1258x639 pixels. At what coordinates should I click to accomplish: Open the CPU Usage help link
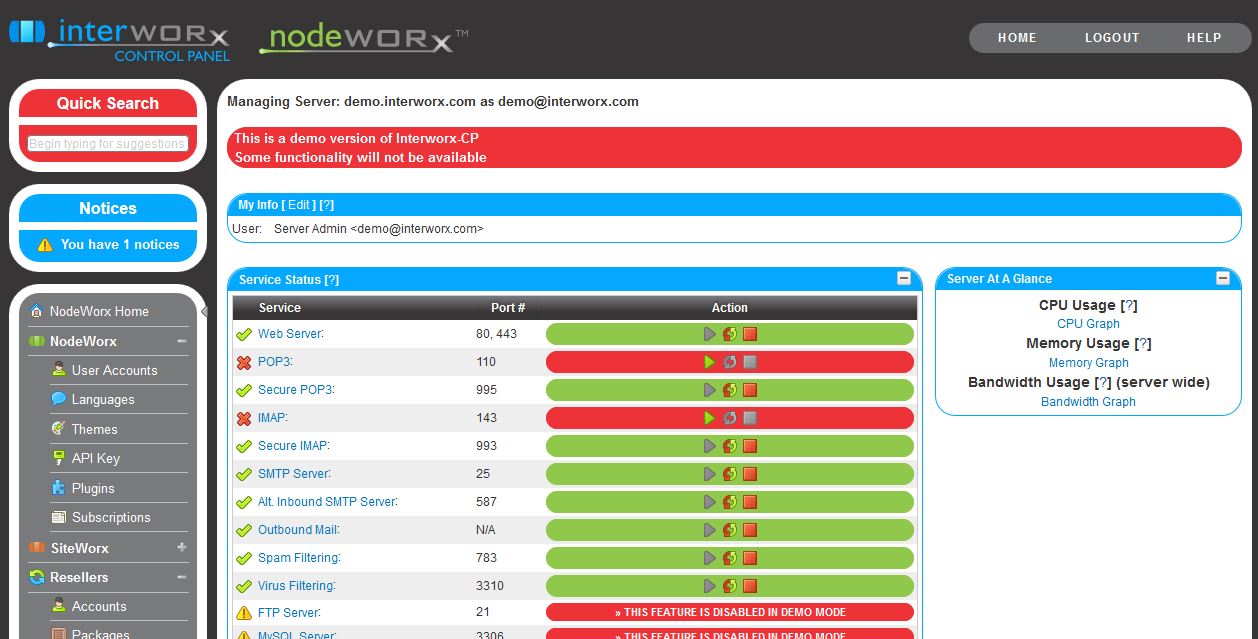(1129, 305)
